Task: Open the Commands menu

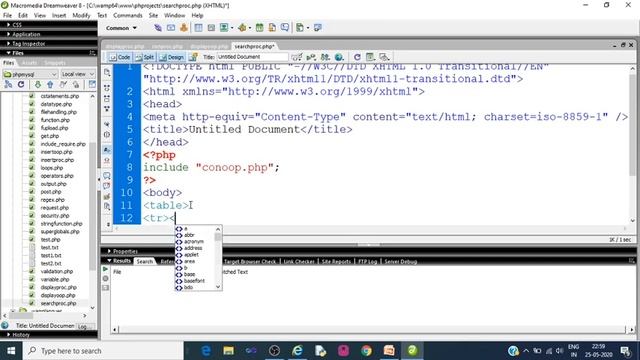Action: pyautogui.click(x=128, y=16)
